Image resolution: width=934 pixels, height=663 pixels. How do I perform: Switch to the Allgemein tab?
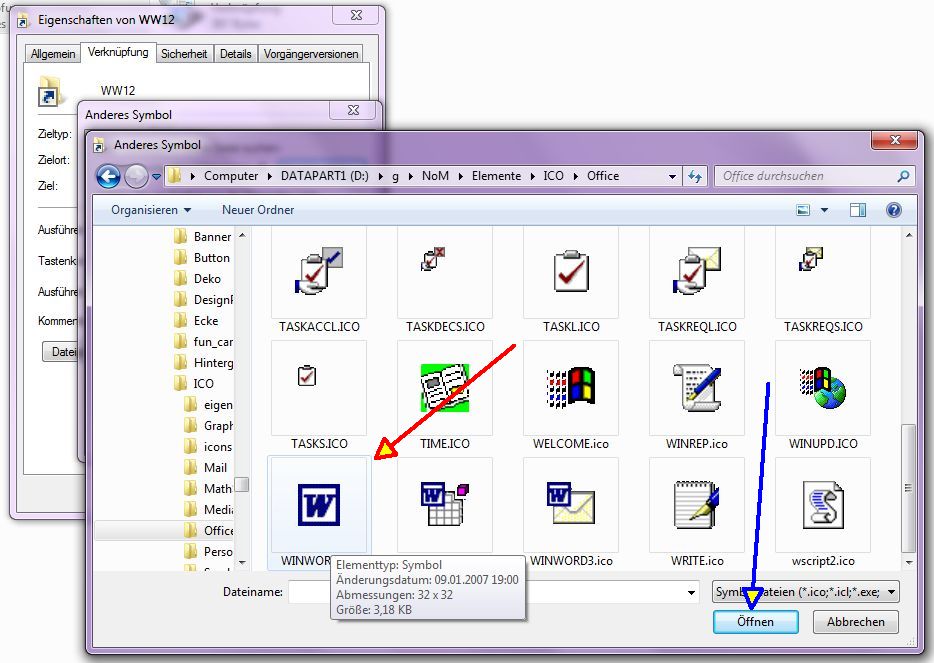click(53, 54)
